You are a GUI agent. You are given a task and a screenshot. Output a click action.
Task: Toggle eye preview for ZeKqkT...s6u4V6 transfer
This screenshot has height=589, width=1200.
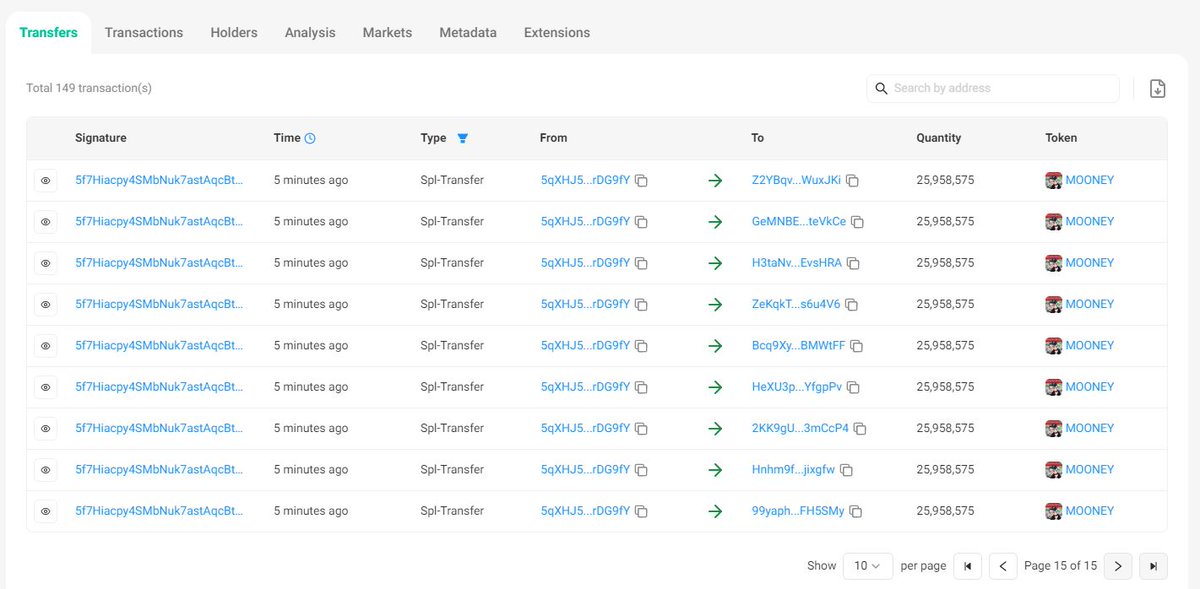(45, 304)
